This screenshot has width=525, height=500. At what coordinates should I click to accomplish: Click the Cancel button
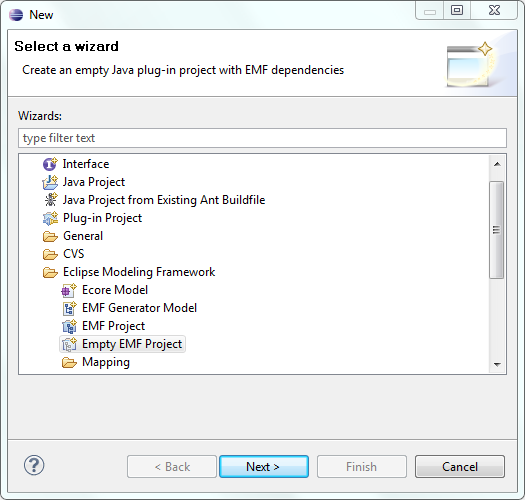[x=460, y=466]
